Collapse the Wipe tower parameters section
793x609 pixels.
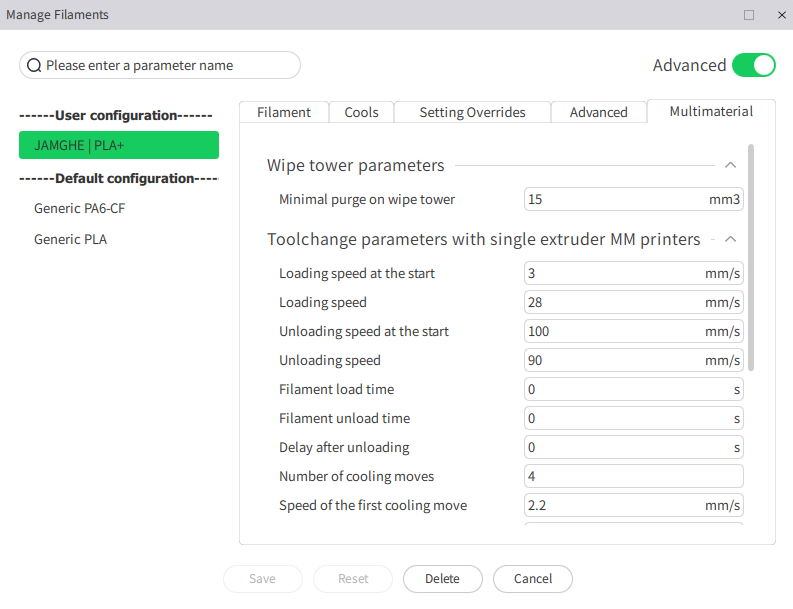tap(730, 165)
